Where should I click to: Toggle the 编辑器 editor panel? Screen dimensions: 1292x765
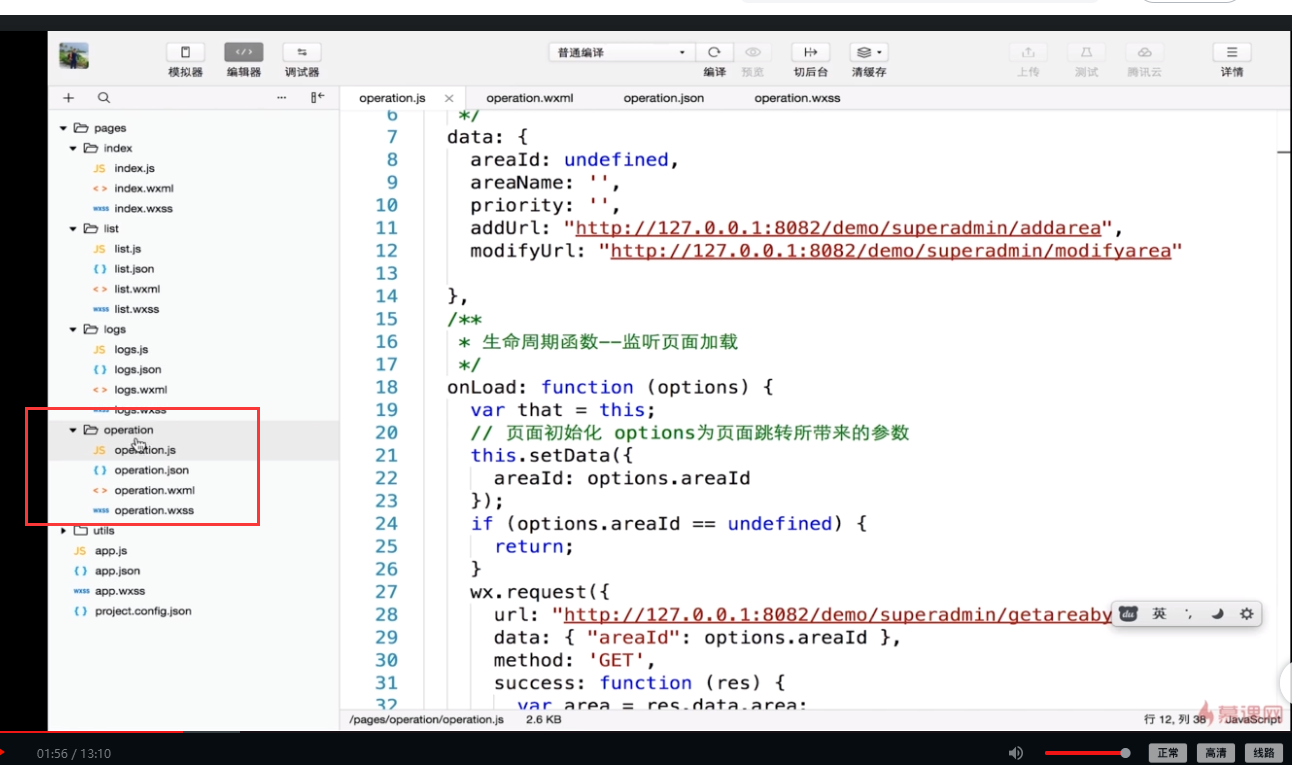[x=244, y=52]
